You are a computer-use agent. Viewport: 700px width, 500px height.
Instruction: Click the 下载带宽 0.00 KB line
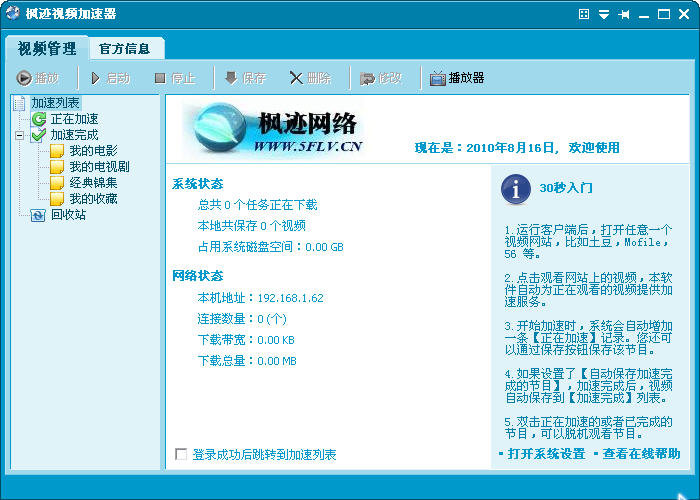[246, 340]
